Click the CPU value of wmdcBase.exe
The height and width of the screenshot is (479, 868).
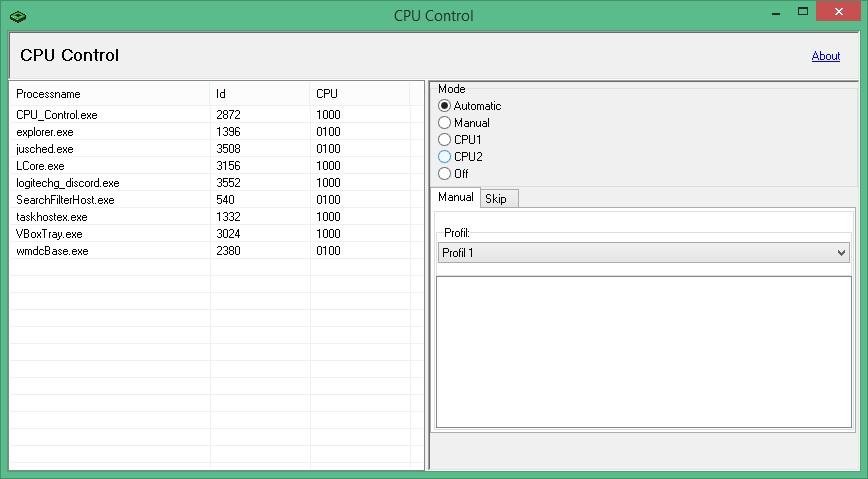click(328, 251)
